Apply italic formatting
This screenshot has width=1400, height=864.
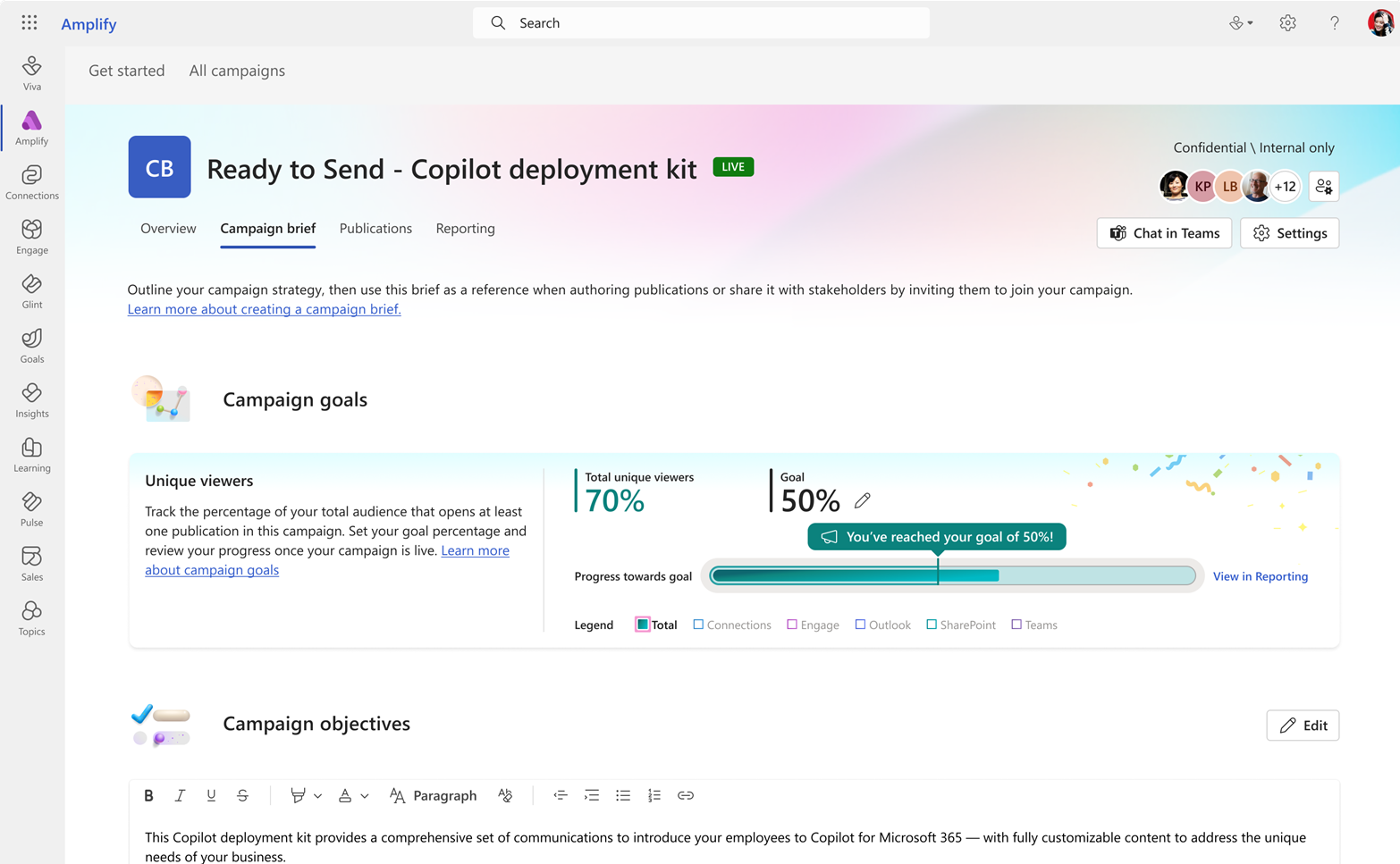[180, 795]
